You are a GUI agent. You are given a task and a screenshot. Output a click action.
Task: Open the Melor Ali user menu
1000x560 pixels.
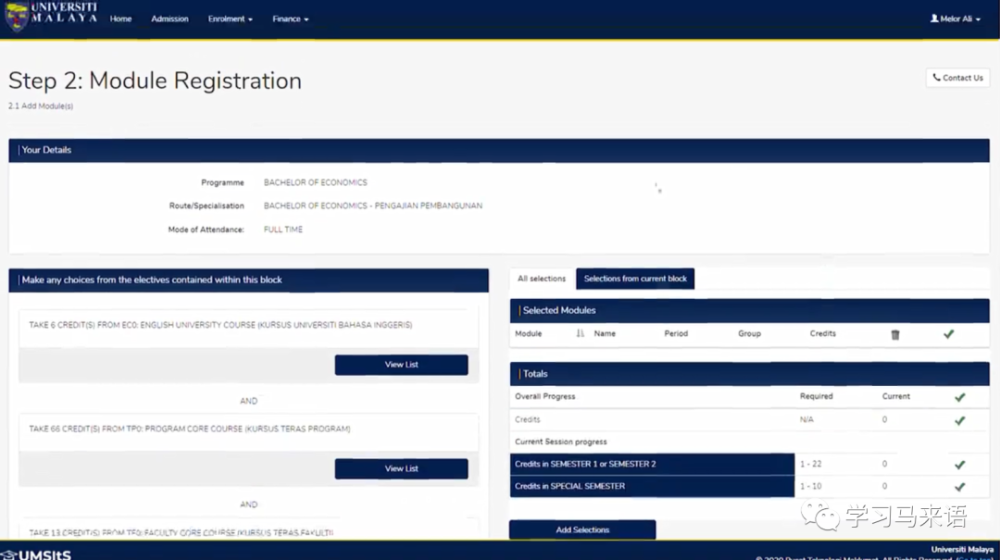956,19
